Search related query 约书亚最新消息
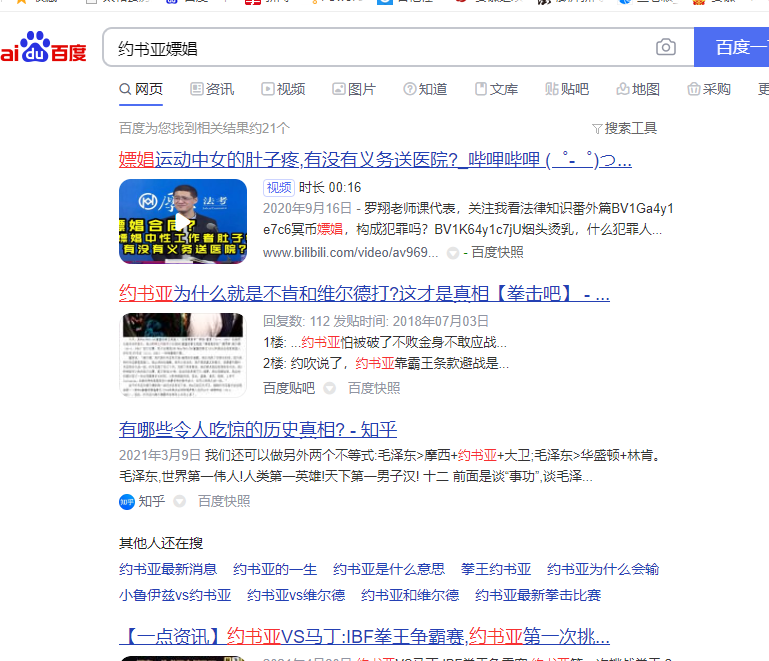Image resolution: width=769 pixels, height=661 pixels. point(168,569)
